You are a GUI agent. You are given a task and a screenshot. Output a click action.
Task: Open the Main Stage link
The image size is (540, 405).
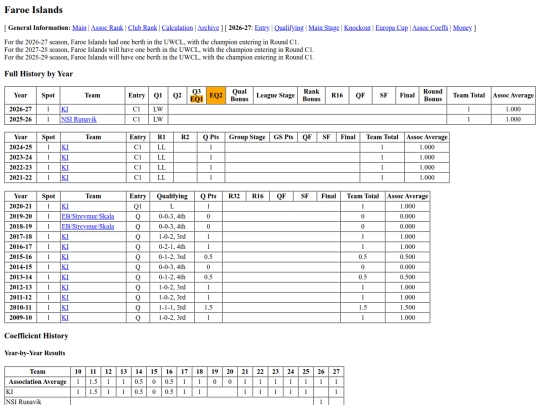324,28
